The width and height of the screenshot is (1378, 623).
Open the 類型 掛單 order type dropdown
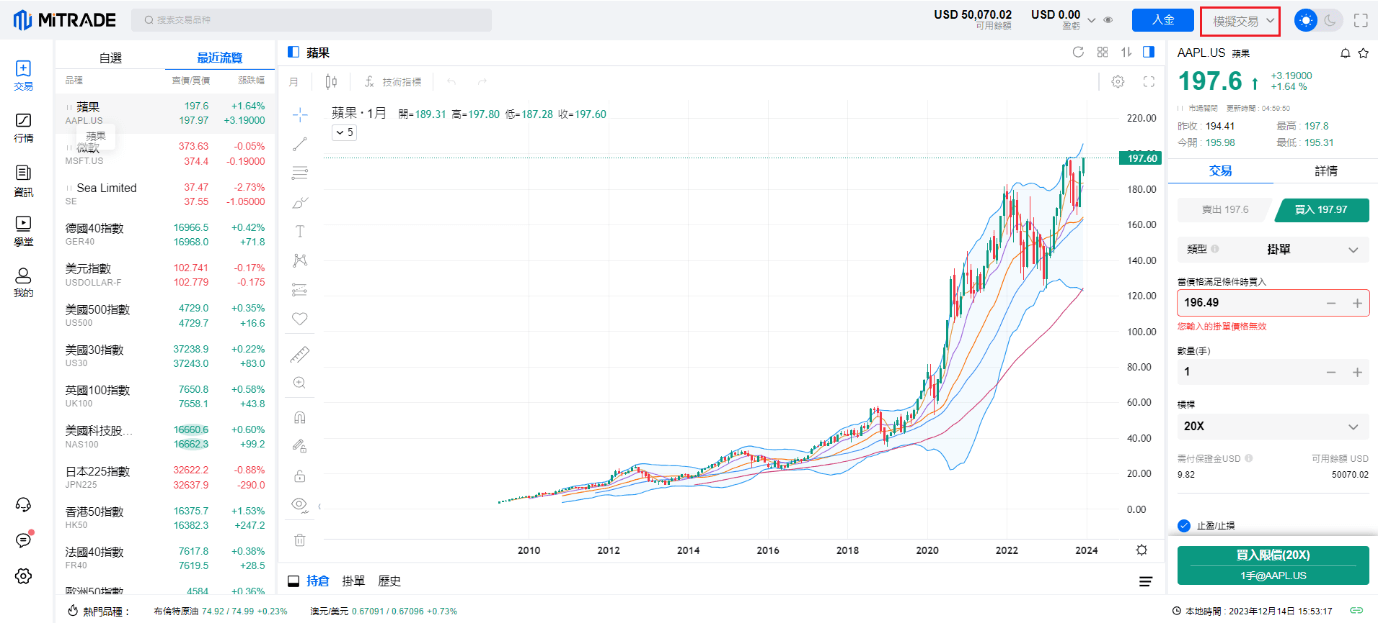(1273, 249)
